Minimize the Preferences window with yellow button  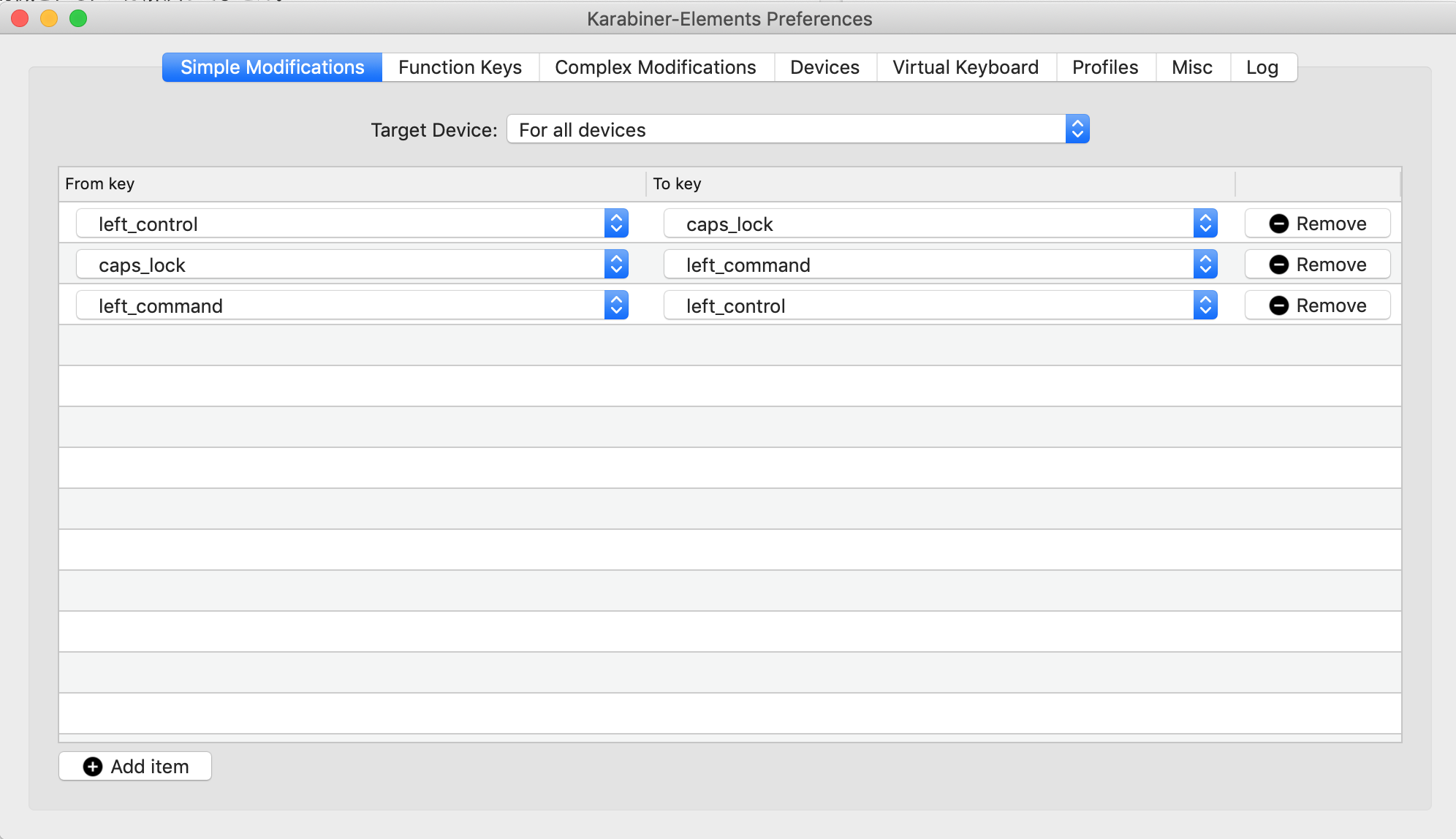click(49, 19)
